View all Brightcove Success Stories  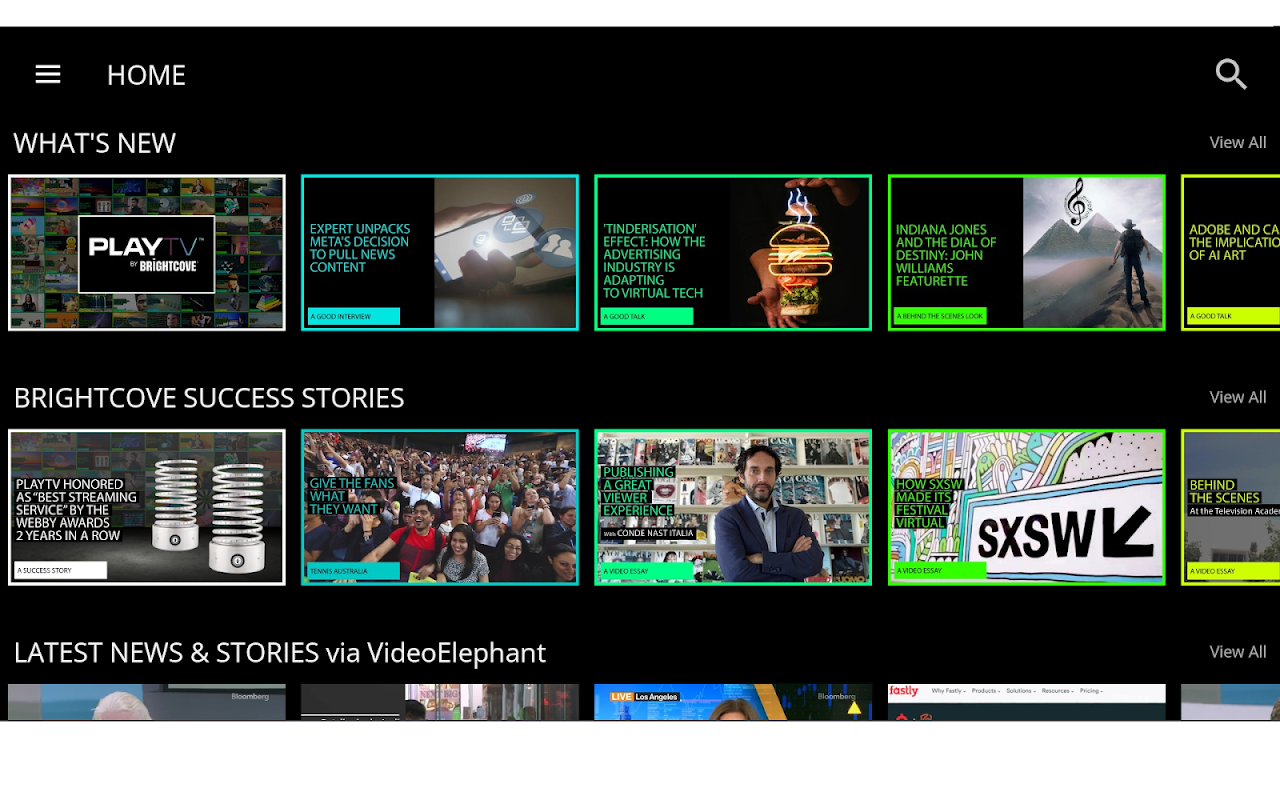(x=1238, y=397)
